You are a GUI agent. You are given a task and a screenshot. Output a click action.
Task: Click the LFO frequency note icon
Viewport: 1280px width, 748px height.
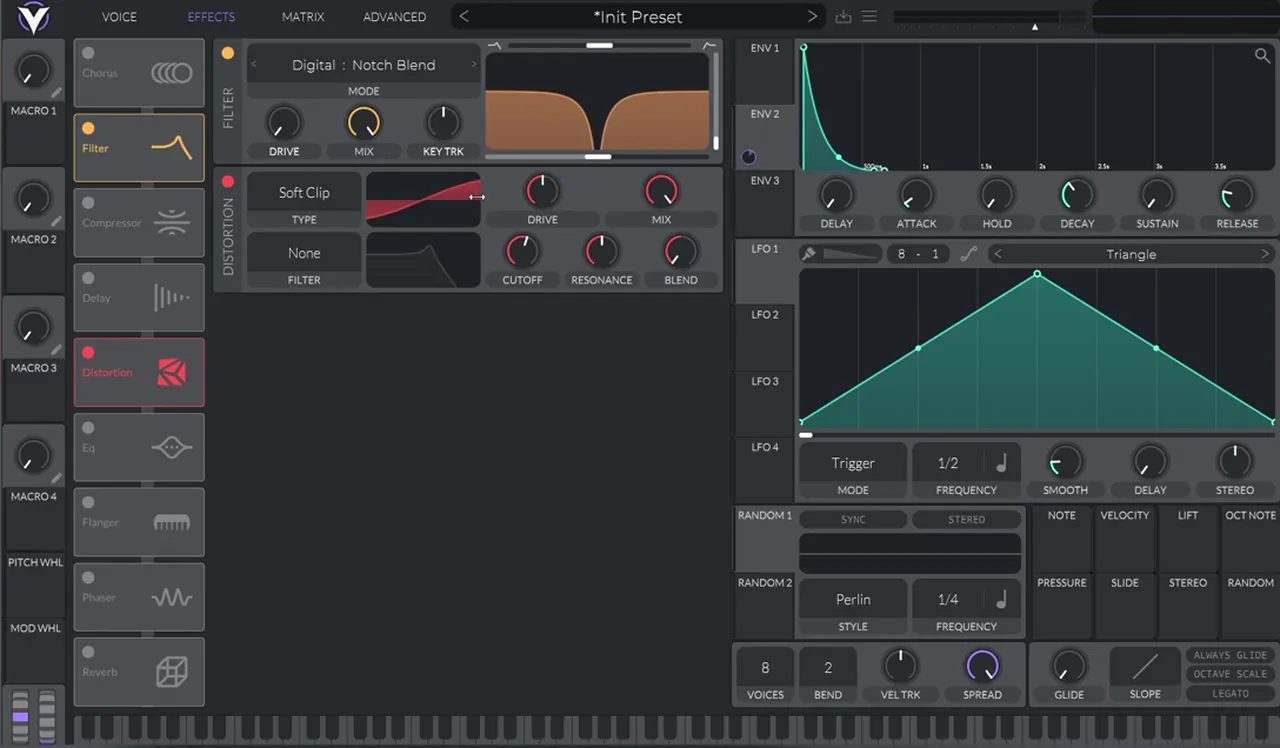1001,463
